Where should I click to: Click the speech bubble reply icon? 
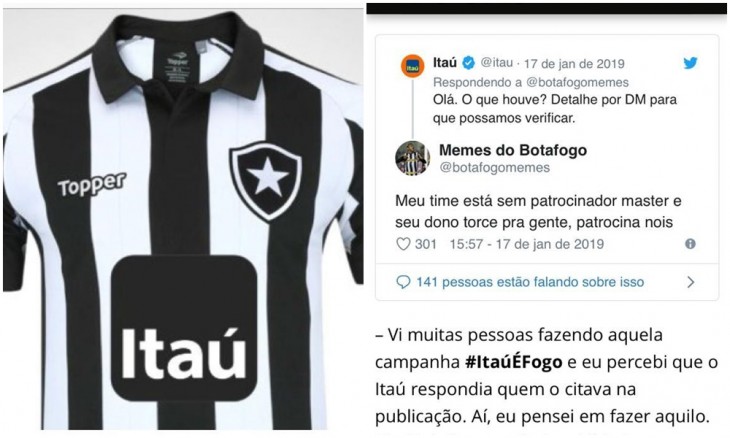point(403,282)
